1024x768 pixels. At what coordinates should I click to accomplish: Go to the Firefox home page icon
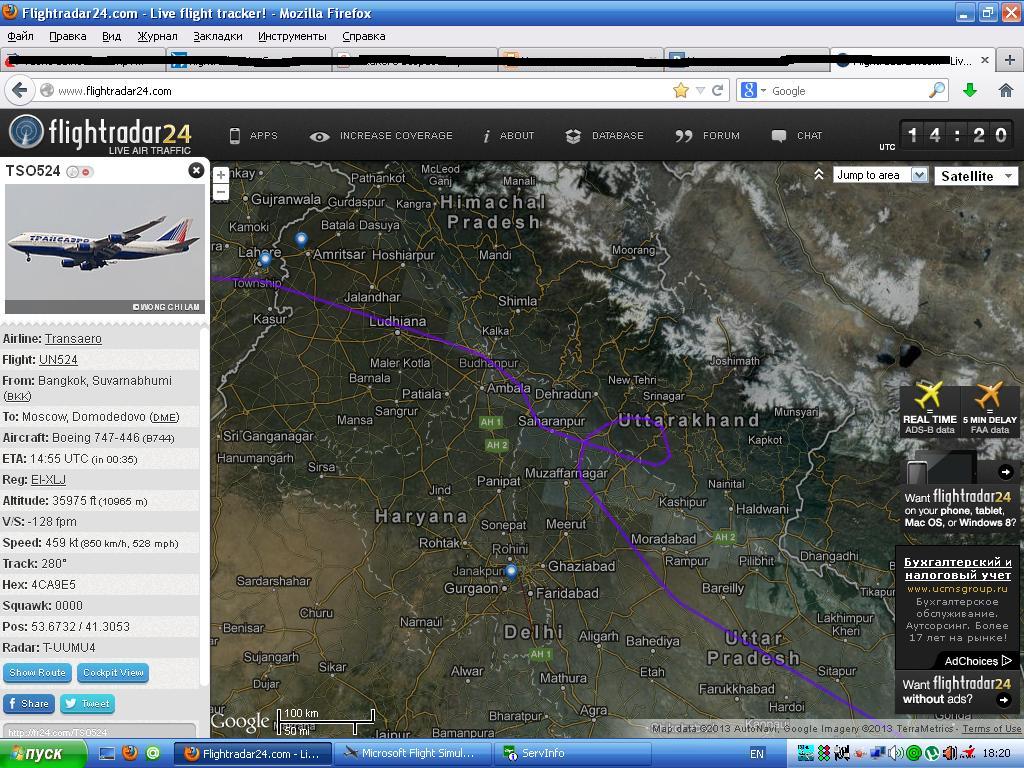point(1006,91)
